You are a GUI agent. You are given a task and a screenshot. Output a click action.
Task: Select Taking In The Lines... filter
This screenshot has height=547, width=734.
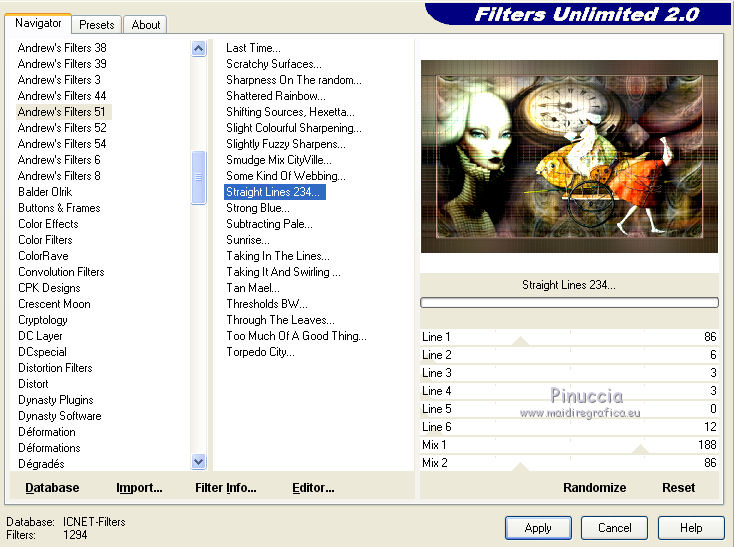coord(278,255)
